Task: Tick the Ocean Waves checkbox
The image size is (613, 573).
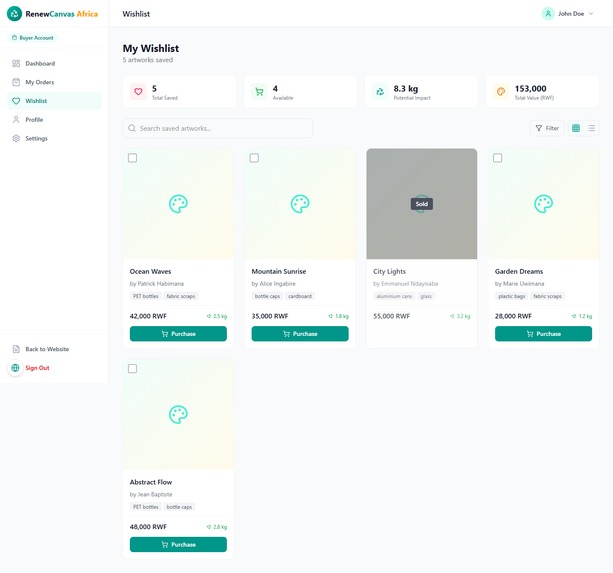Action: (x=133, y=158)
